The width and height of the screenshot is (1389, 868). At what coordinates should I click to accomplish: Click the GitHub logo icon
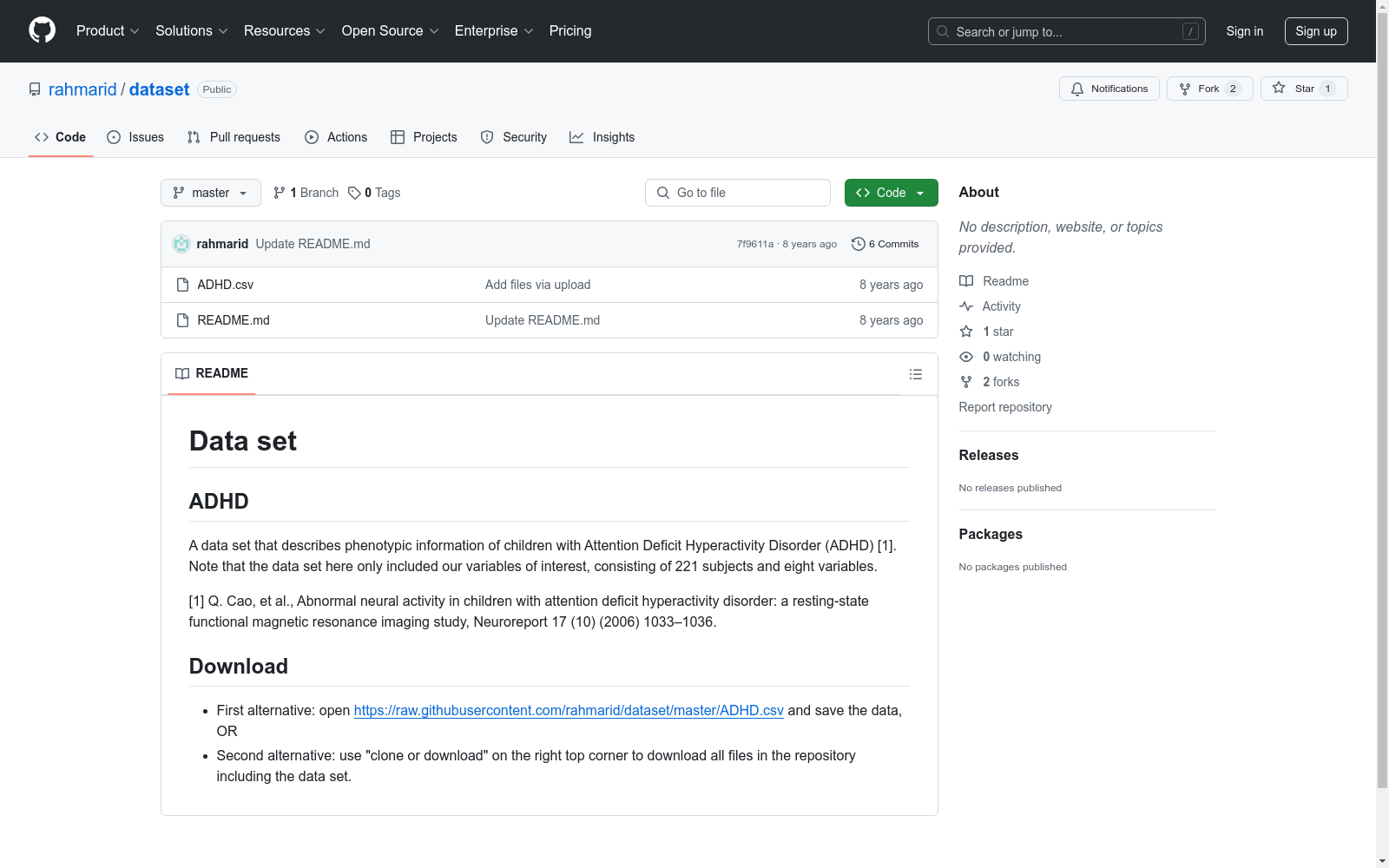[42, 30]
